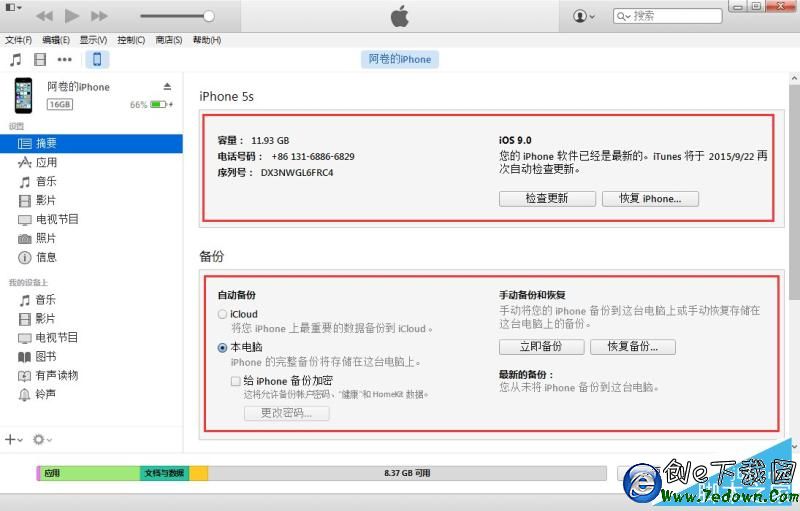800x511 pixels.
Task: Click the iOS 9.0 version label
Action: coord(515,140)
